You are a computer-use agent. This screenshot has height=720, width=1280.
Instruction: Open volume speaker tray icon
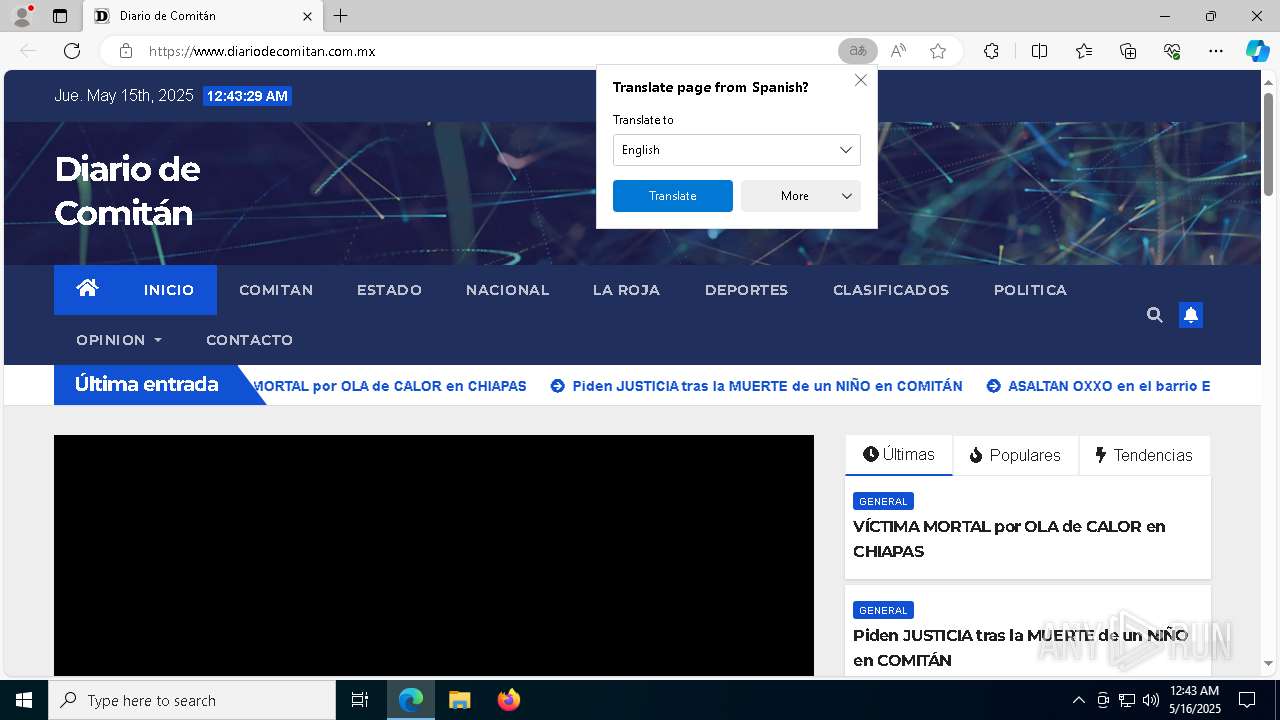[x=1151, y=700]
